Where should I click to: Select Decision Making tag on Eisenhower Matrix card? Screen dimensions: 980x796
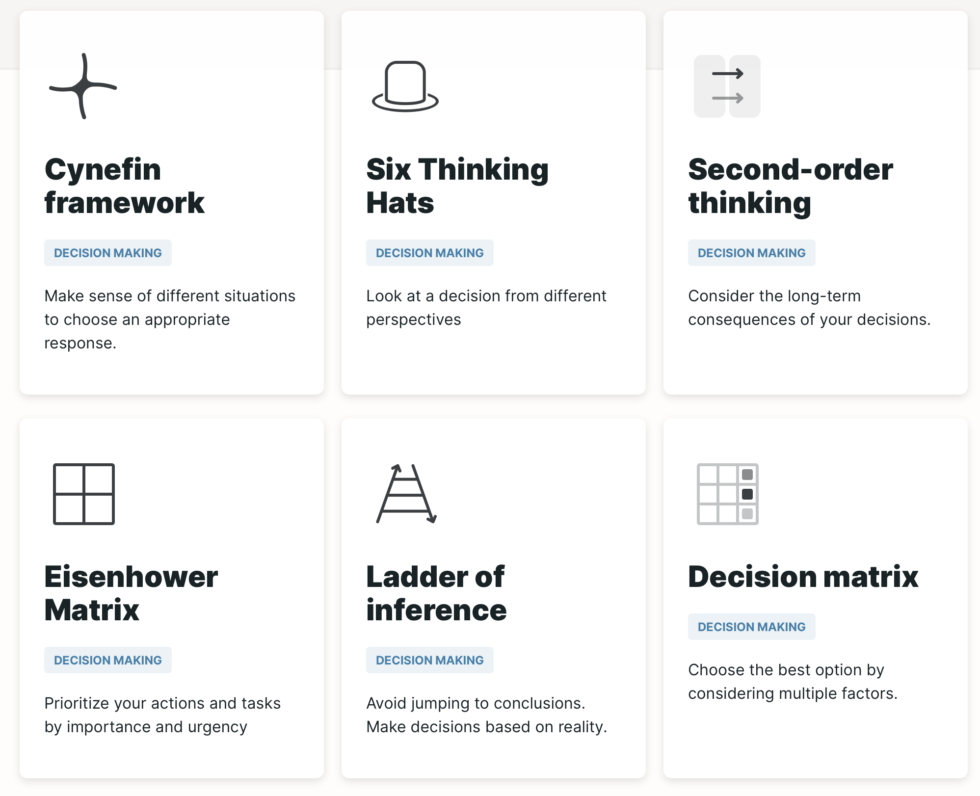[x=108, y=660]
